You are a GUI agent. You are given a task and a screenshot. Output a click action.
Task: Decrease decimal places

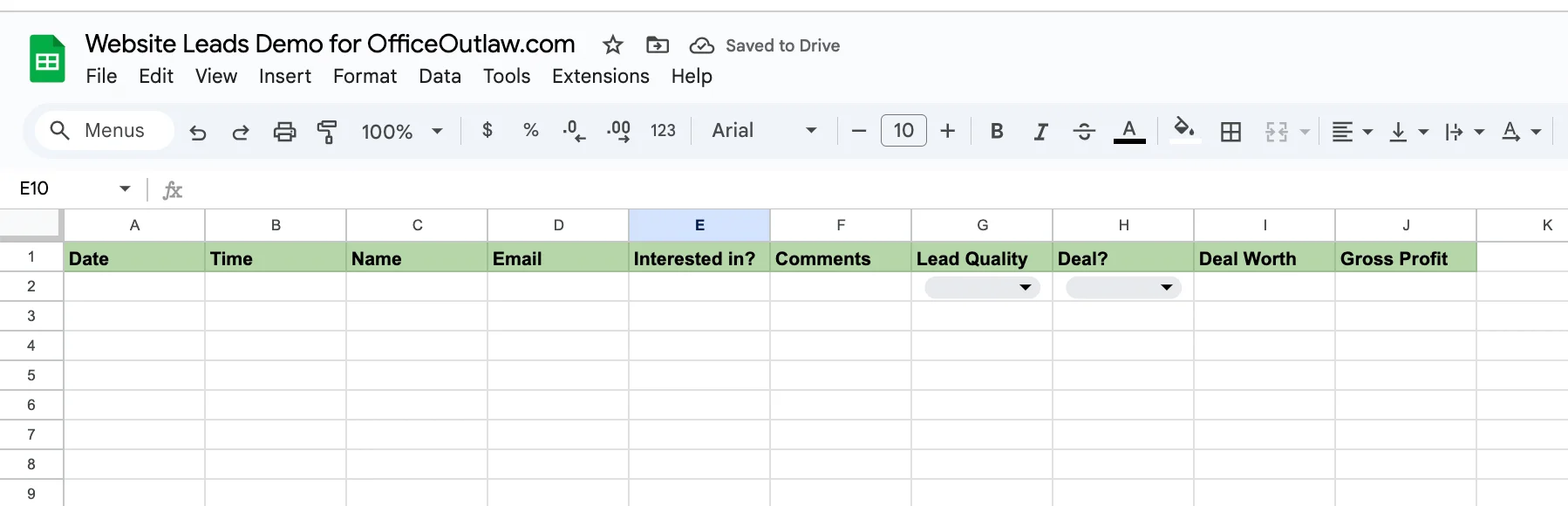tap(574, 131)
